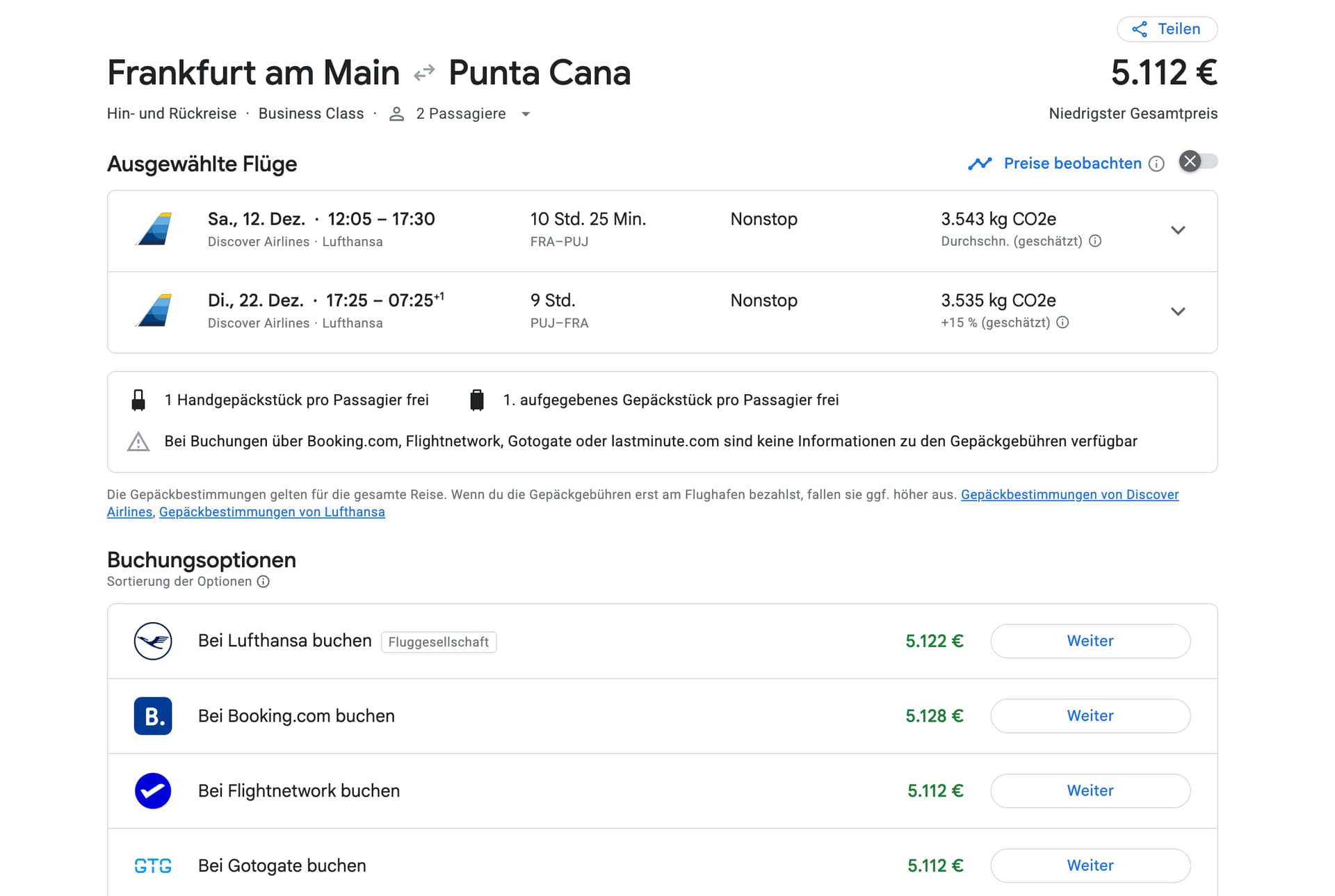This screenshot has width=1335, height=896.
Task: Click 'Bei Gotogate buchen' text
Action: (282, 866)
